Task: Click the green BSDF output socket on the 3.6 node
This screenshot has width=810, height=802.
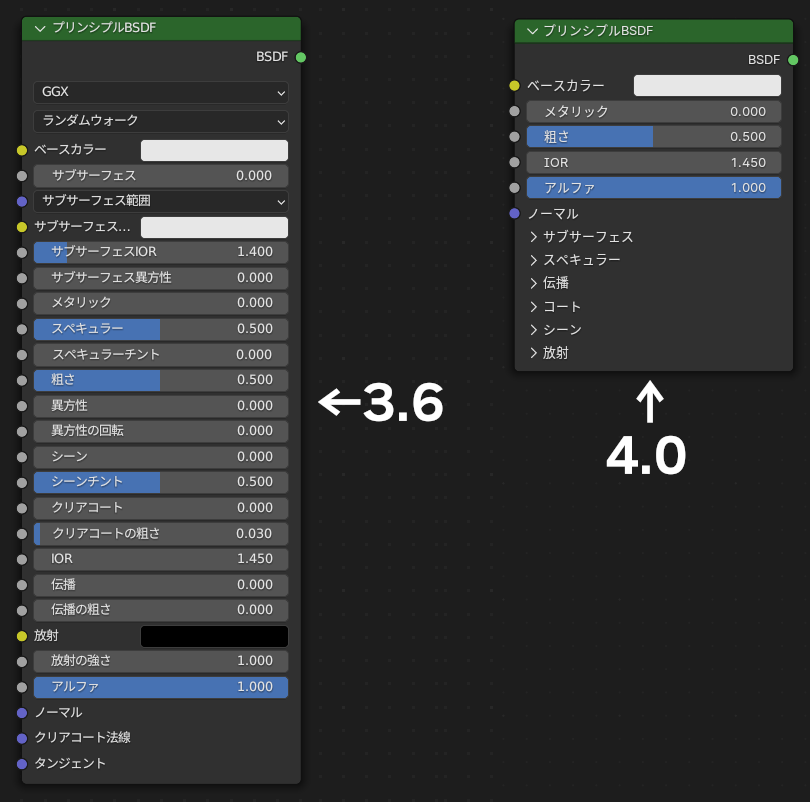Action: (x=299, y=57)
